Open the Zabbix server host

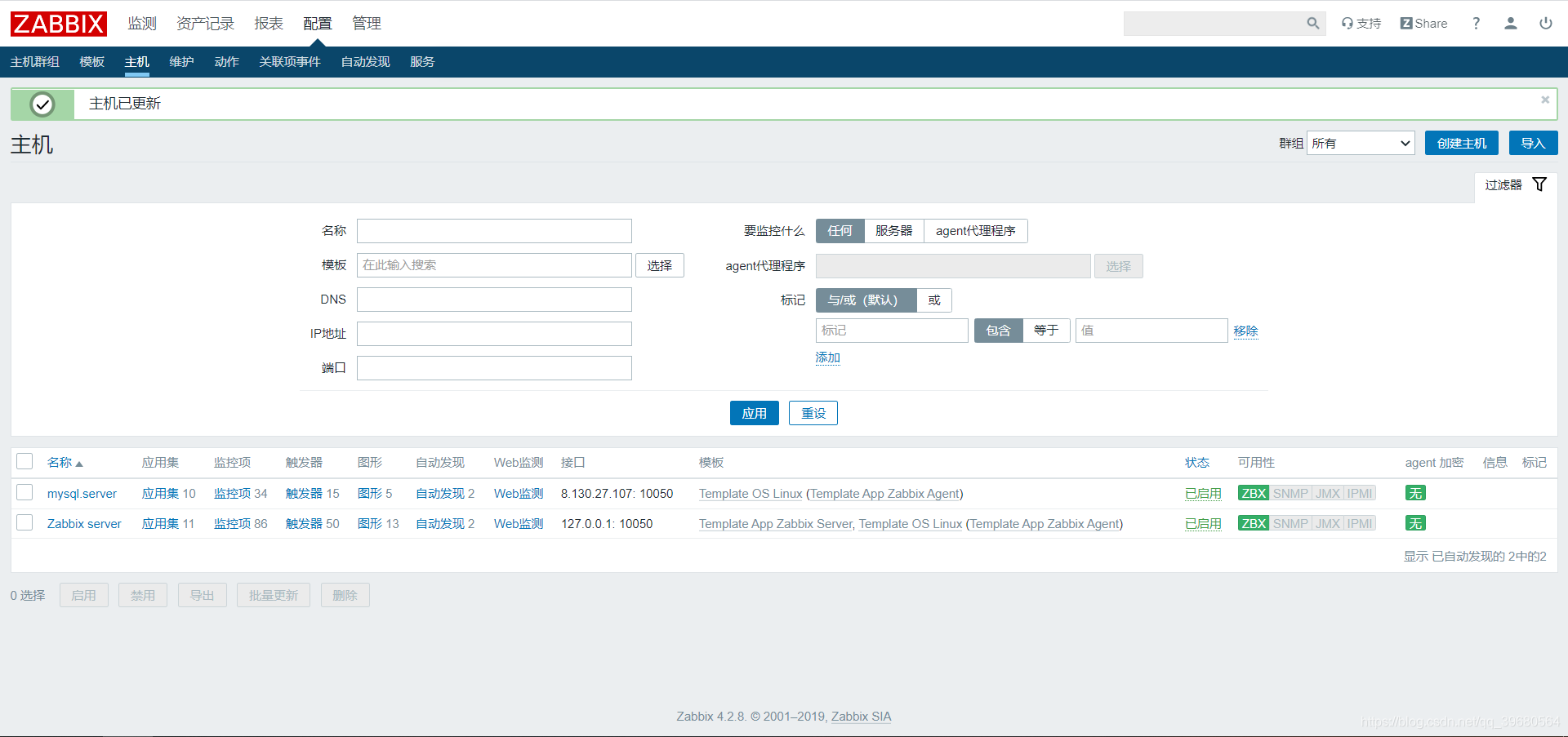84,523
